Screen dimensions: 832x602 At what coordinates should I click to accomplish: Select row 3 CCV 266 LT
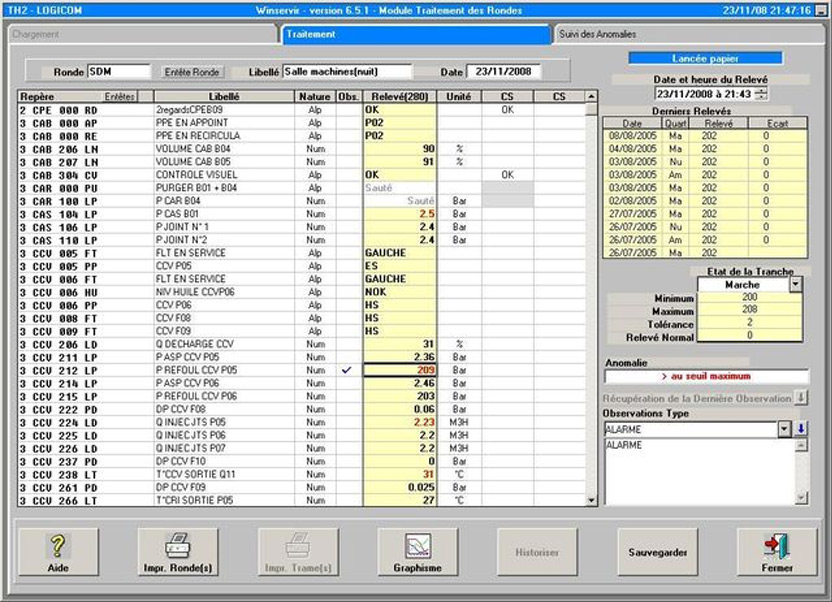(301, 500)
